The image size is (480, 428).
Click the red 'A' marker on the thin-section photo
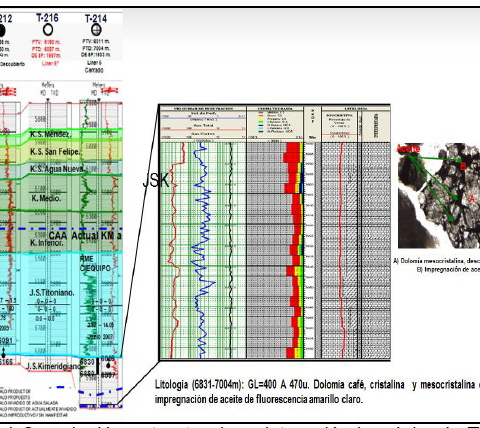point(472,199)
